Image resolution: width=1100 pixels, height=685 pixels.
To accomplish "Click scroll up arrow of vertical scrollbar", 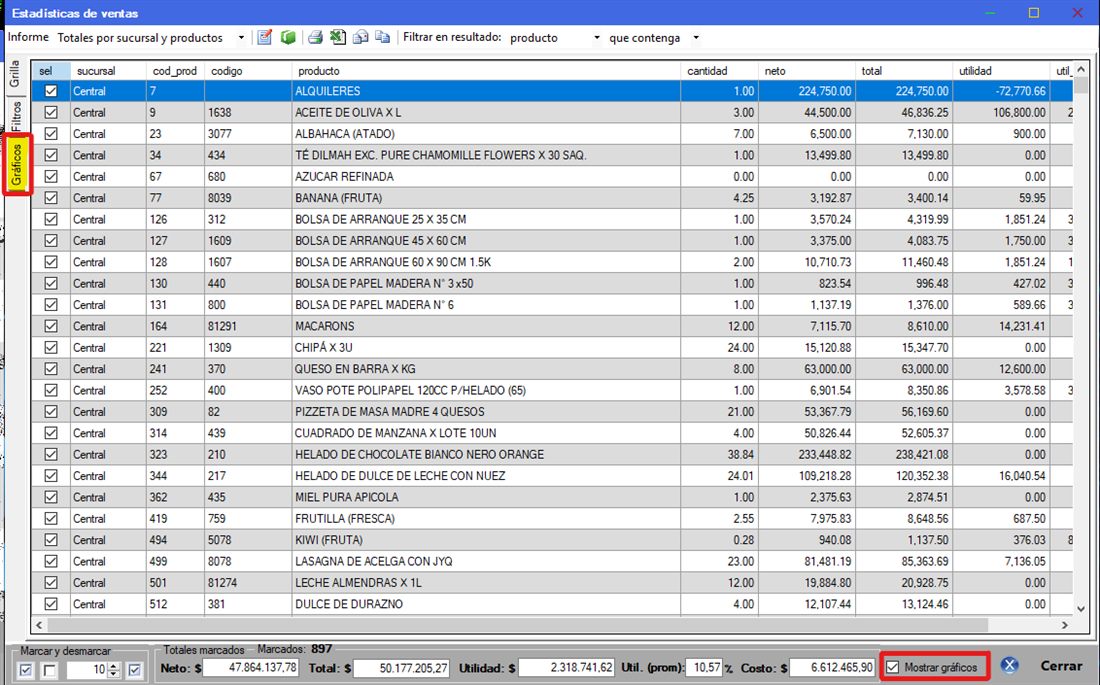I will 1080,68.
